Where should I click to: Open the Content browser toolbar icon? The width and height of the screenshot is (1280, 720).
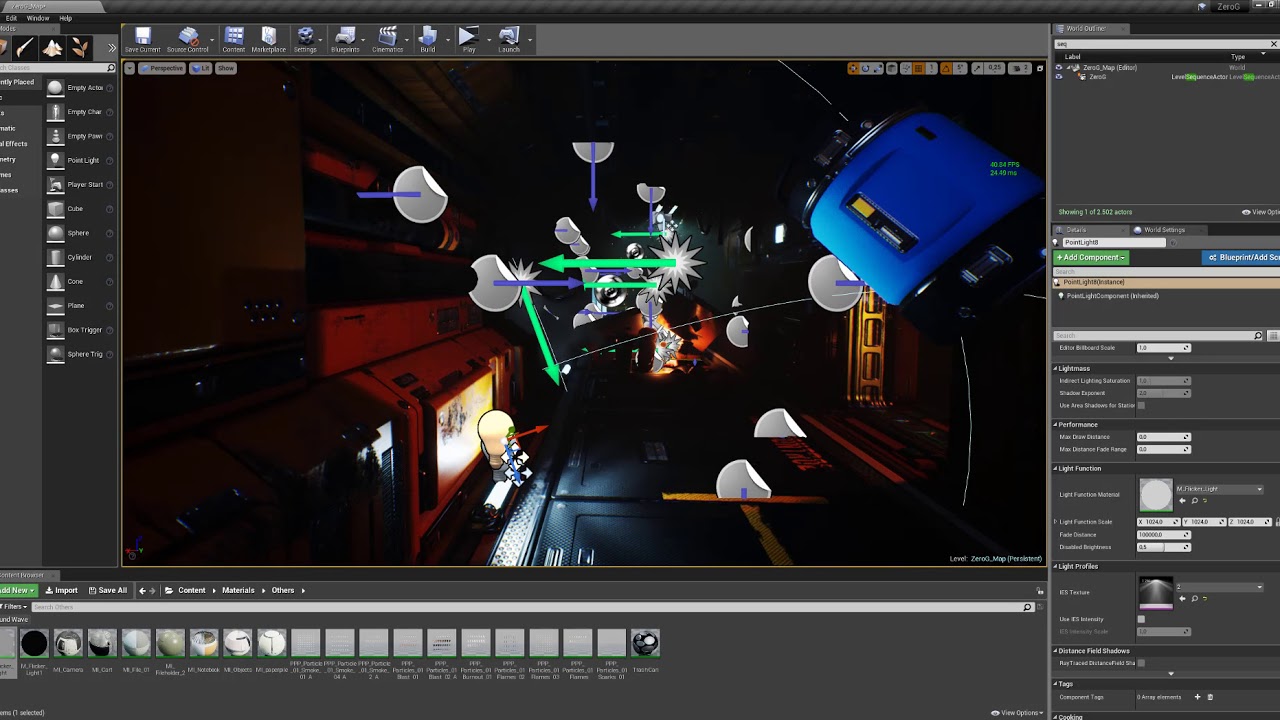click(x=234, y=39)
